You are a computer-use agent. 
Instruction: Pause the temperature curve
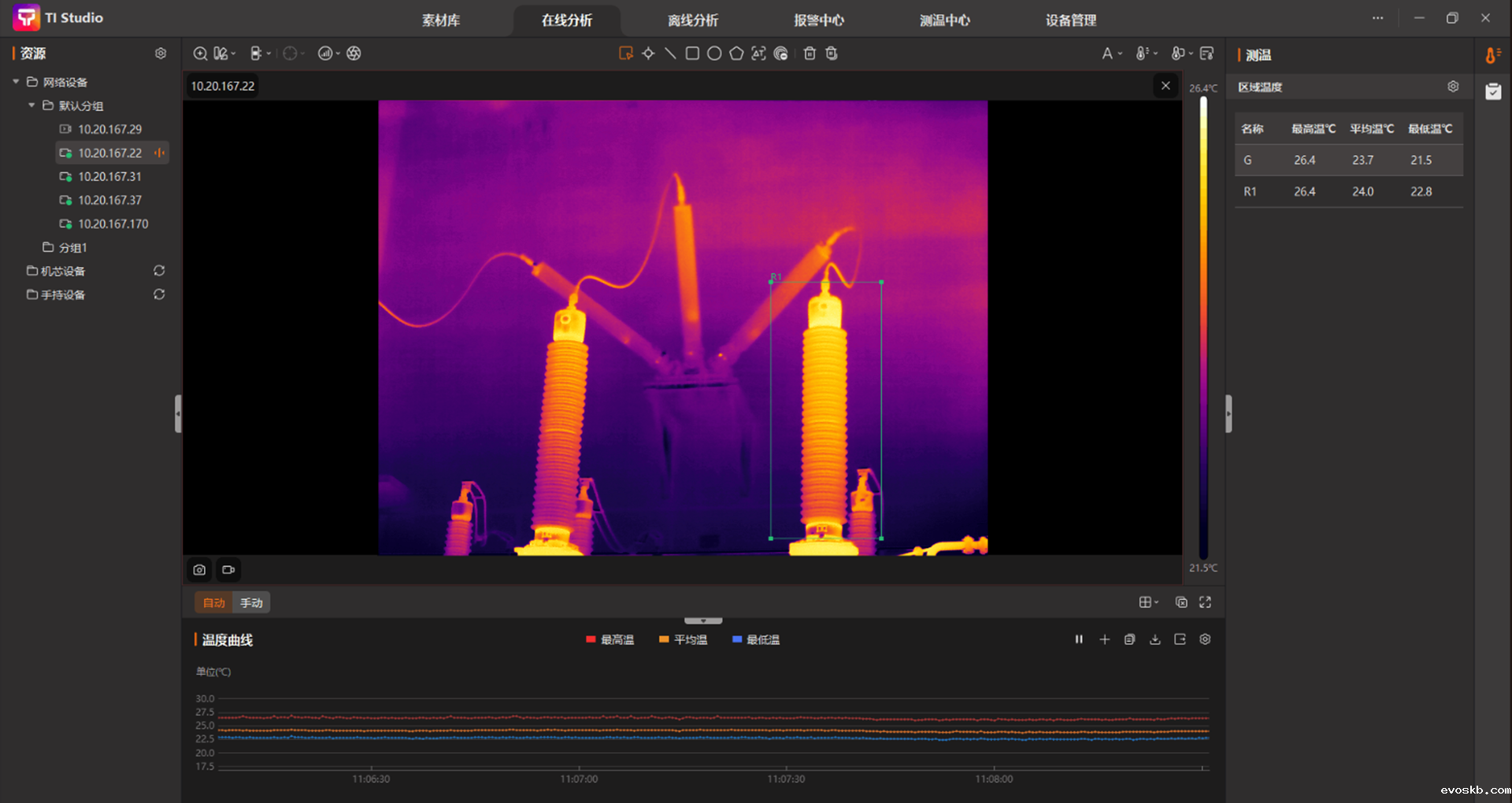(1079, 639)
